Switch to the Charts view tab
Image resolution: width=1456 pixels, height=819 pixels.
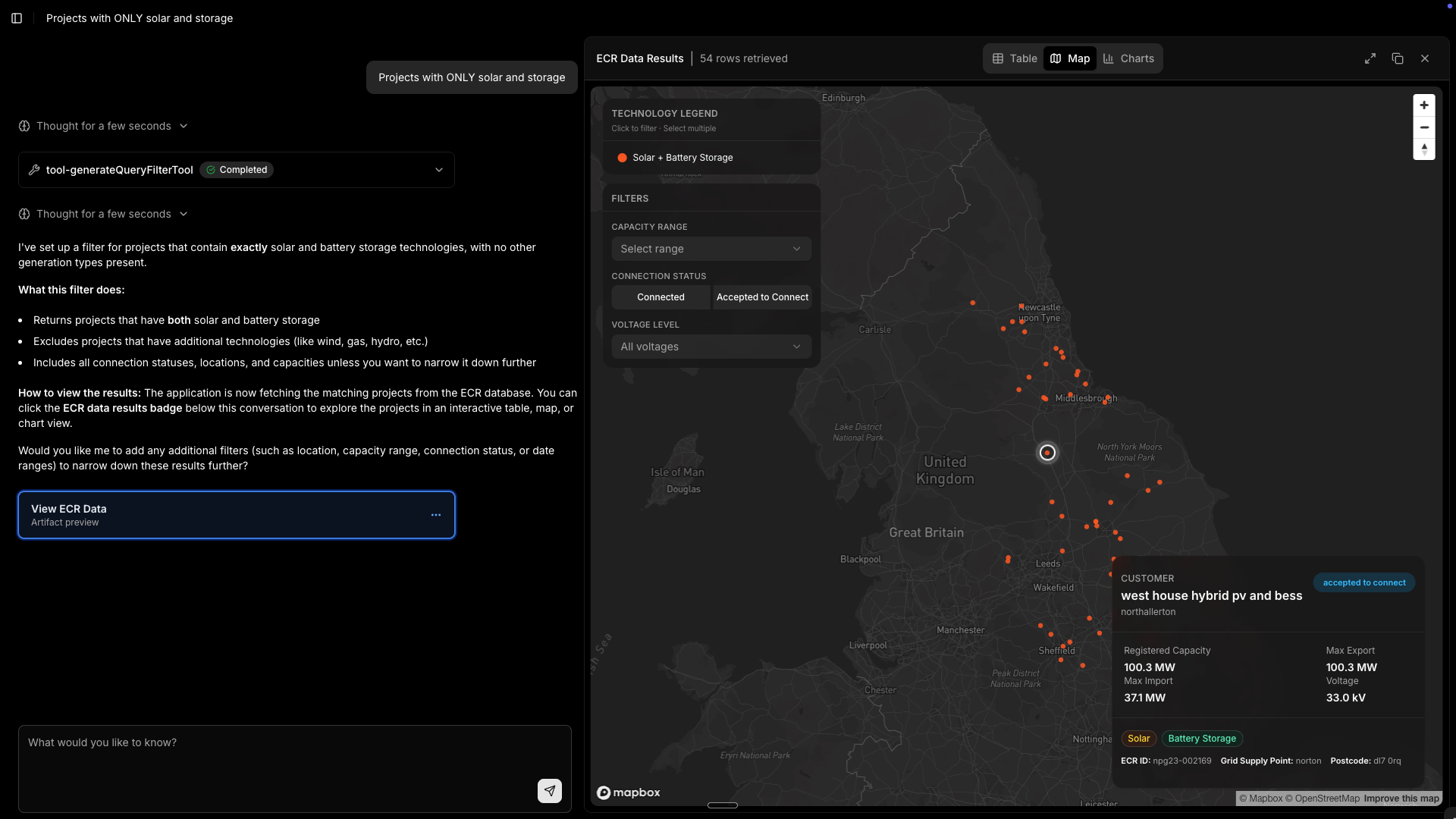click(x=1128, y=58)
